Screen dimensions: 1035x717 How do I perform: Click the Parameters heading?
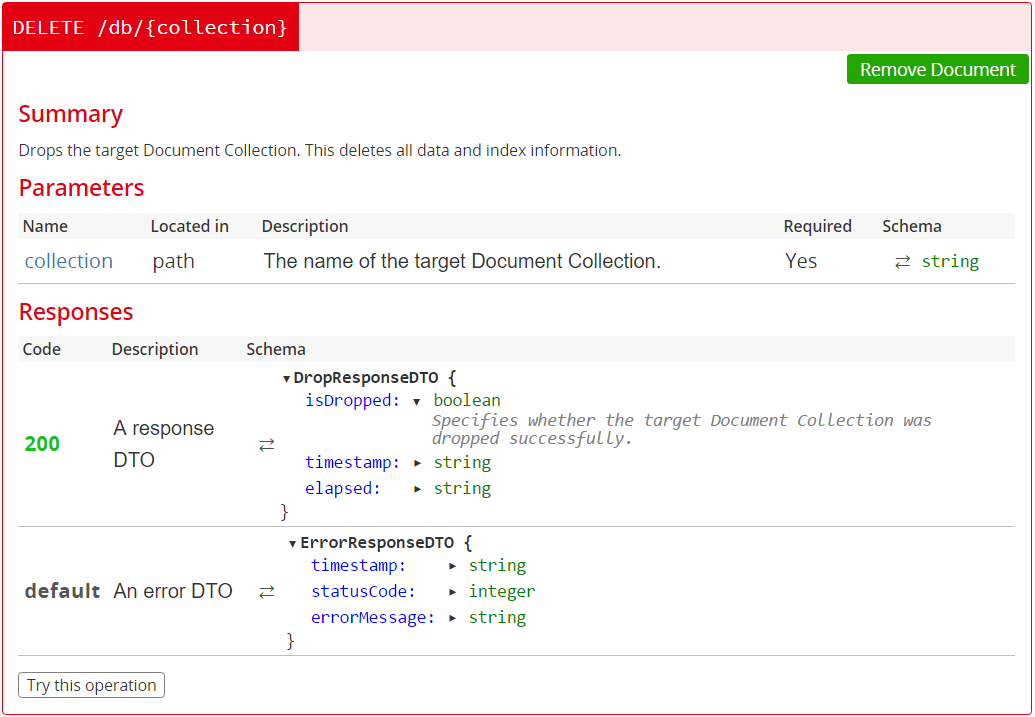coord(81,188)
